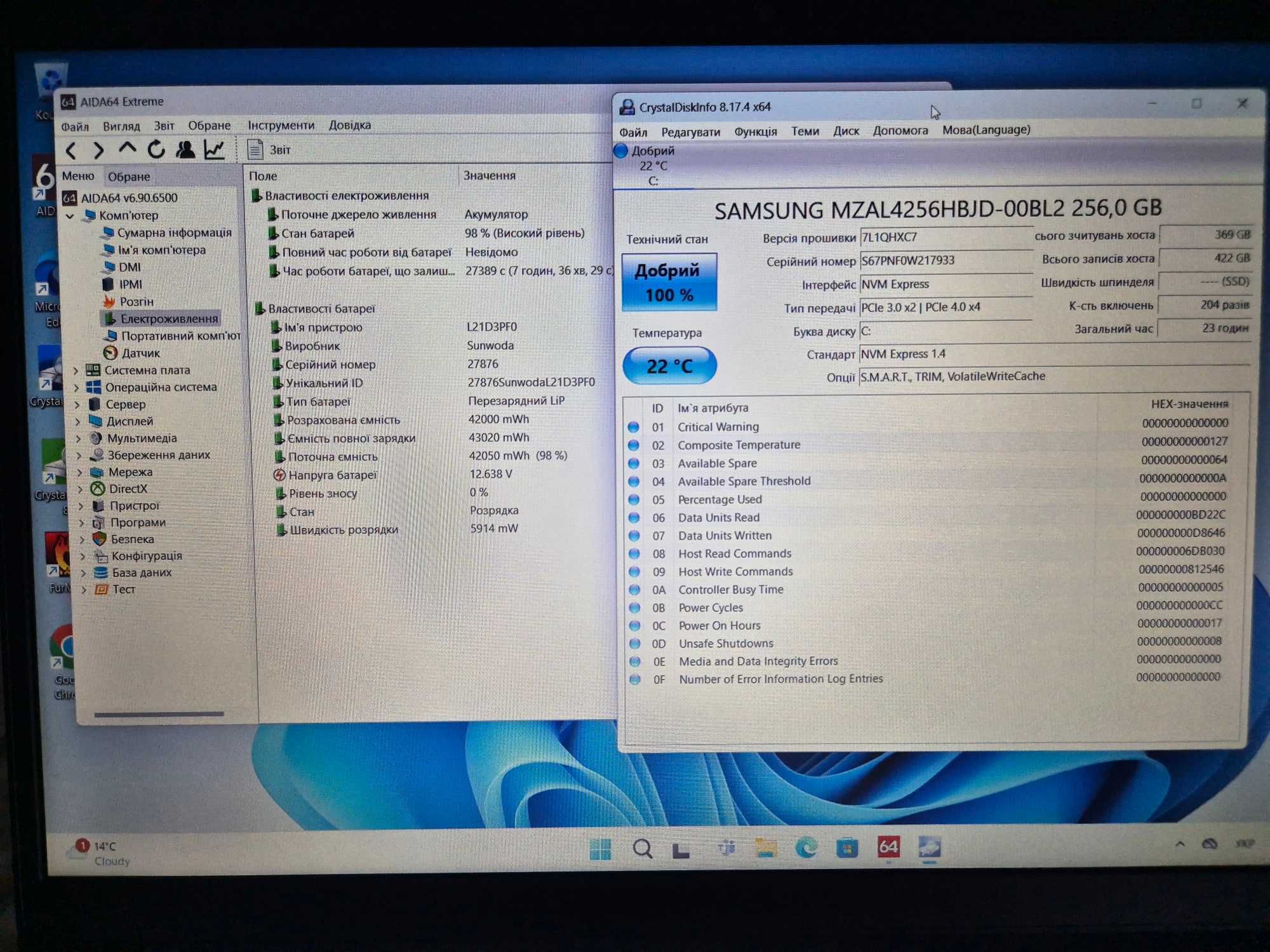Expand the Збереження даних tree node
1270x952 pixels.
[79, 455]
